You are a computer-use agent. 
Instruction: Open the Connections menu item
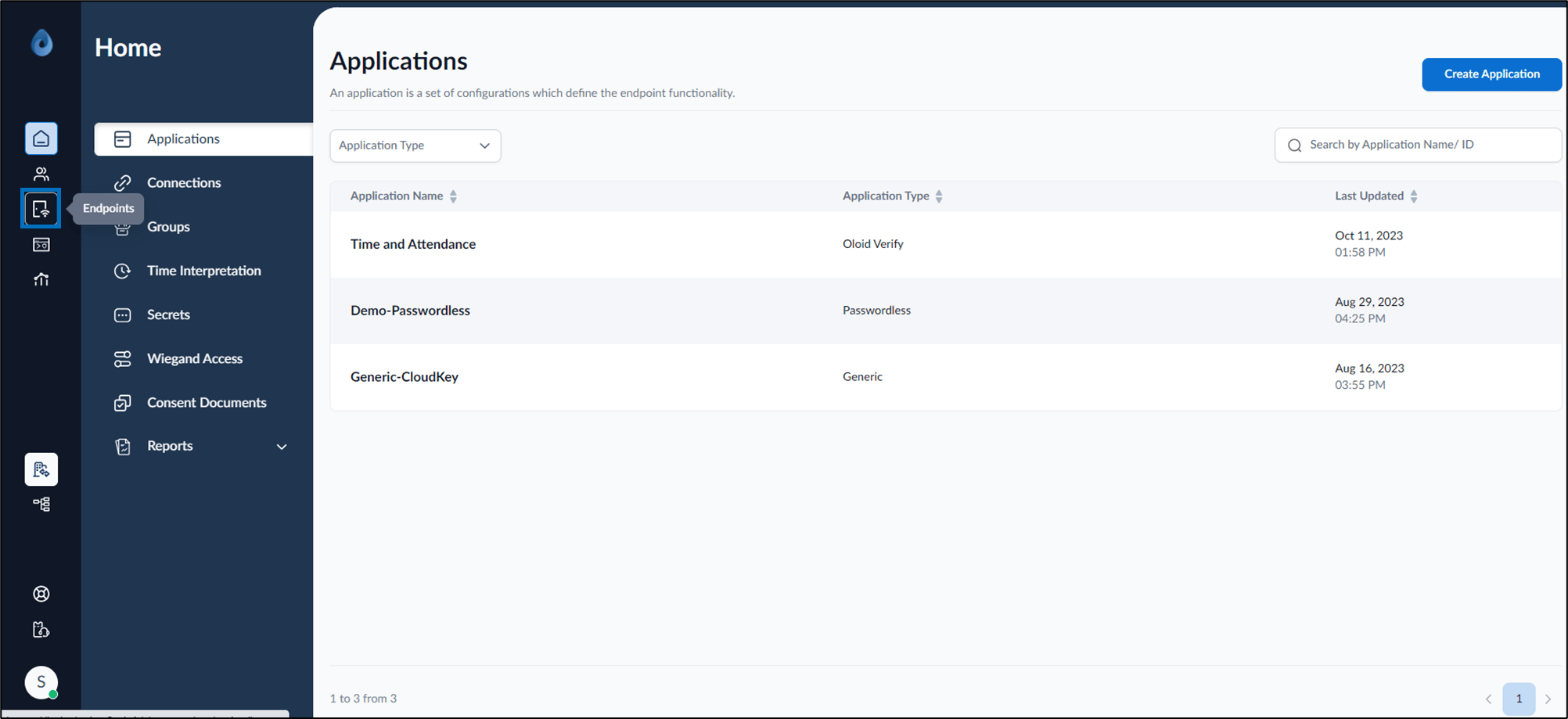pos(184,183)
